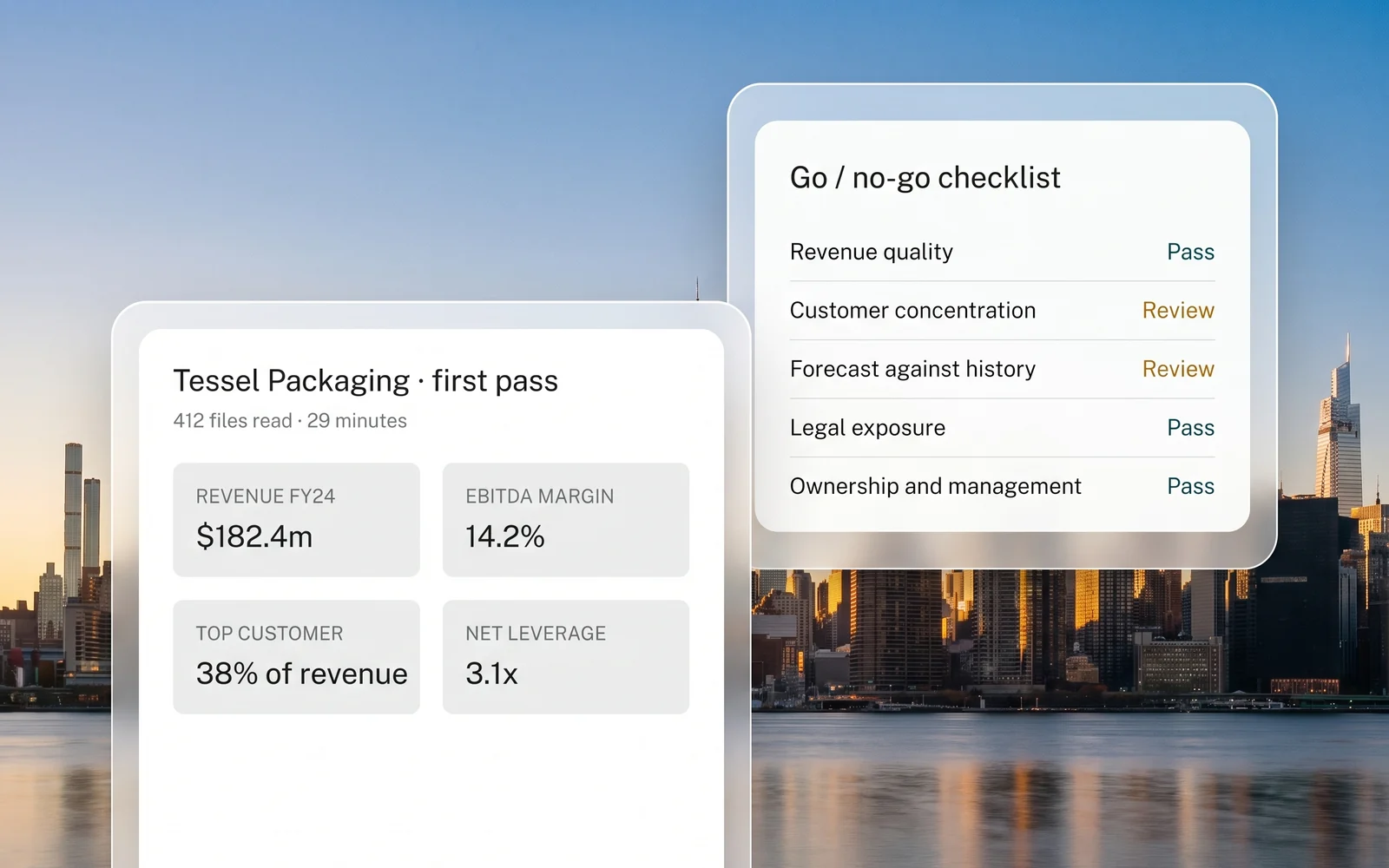
Task: Open the Revenue FY24 $182.4m card
Action: pyautogui.click(x=296, y=520)
